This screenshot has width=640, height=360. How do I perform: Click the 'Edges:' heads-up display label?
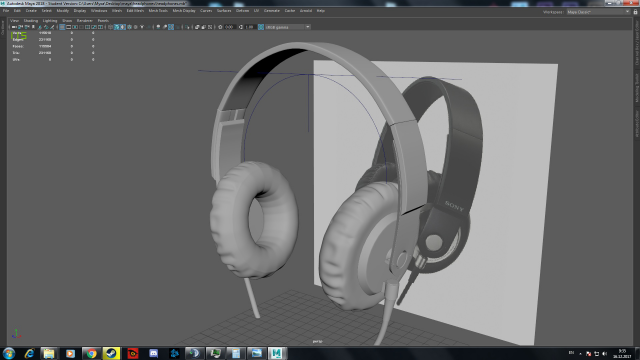18,40
